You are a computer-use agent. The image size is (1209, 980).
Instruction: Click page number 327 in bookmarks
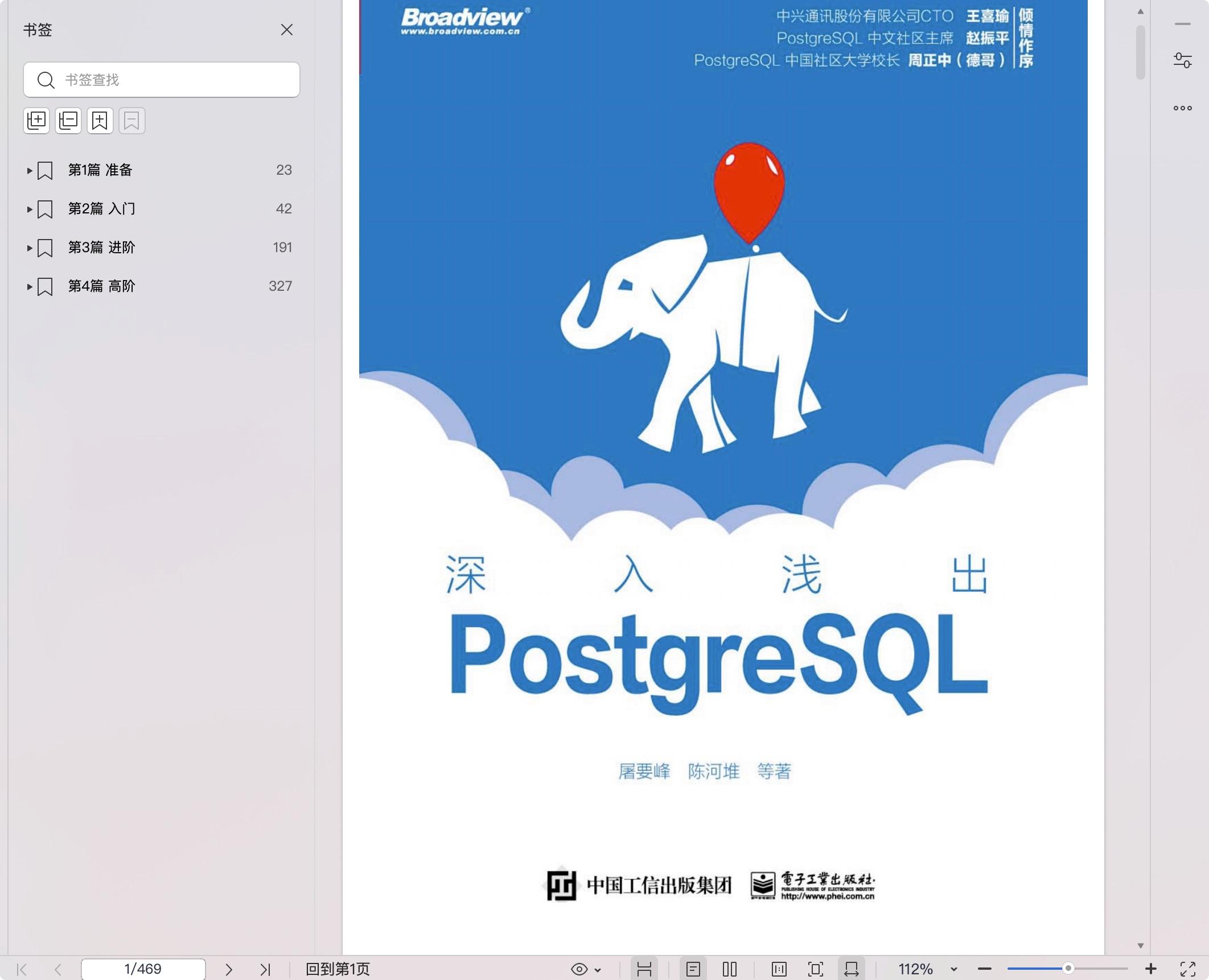coord(280,286)
